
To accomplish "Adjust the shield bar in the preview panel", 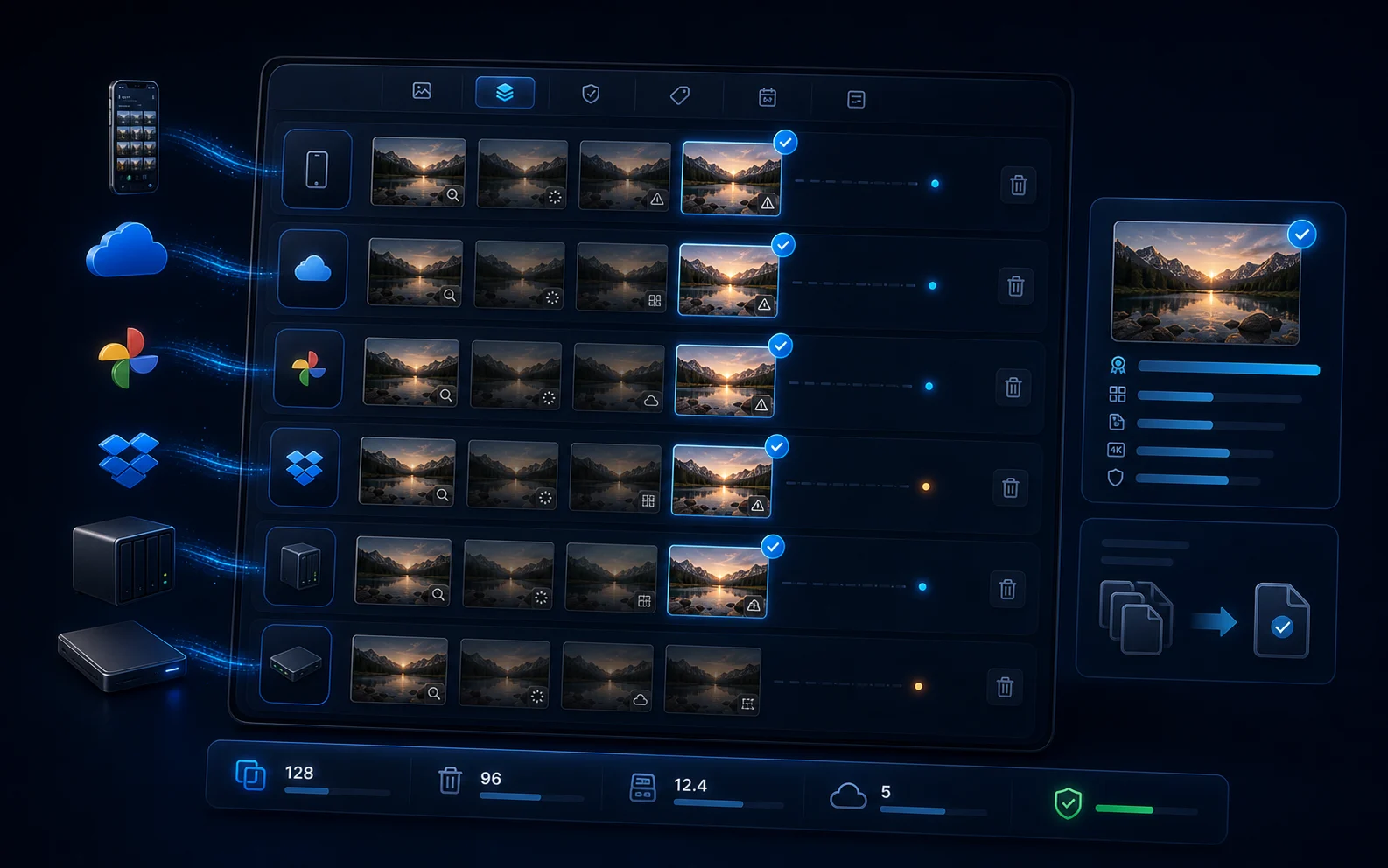I will (x=1199, y=479).
